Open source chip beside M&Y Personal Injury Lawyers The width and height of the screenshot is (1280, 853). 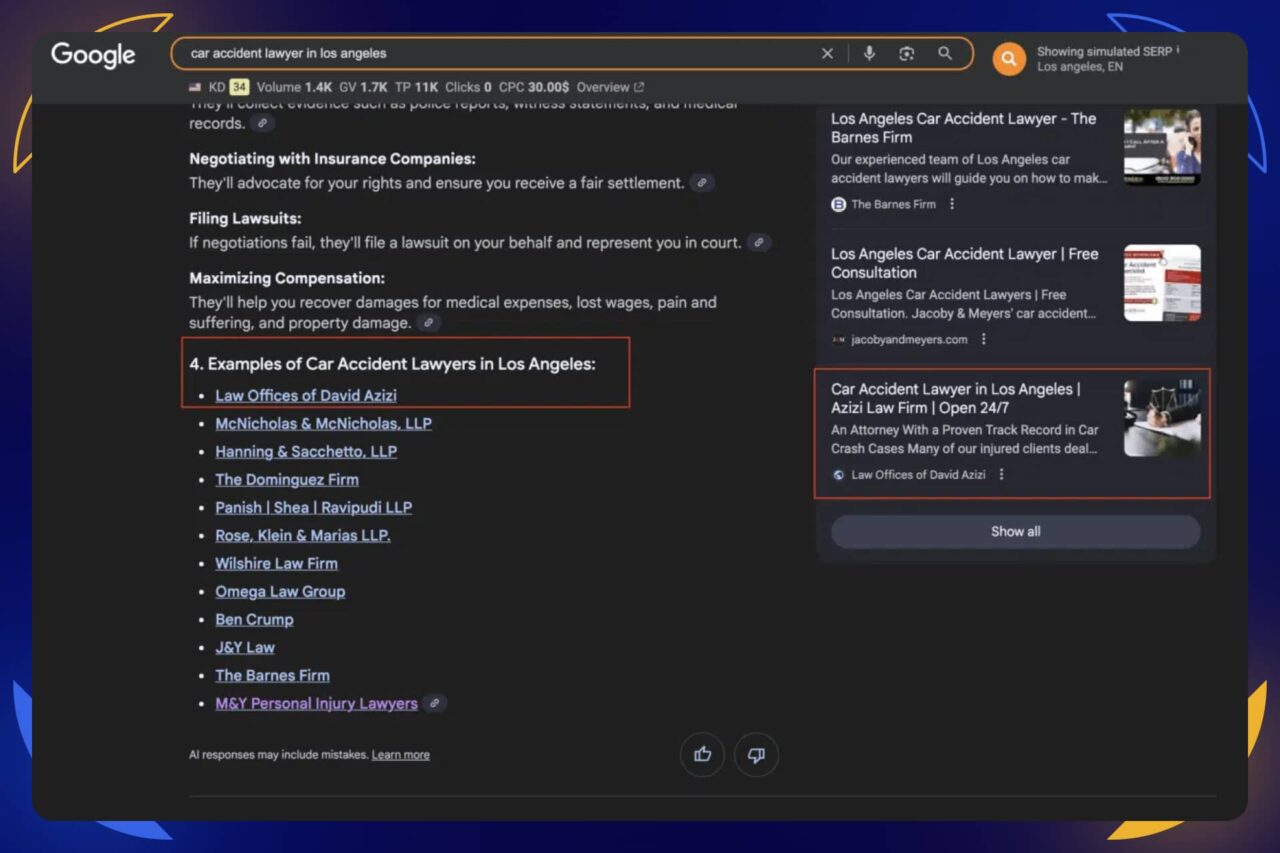click(x=434, y=703)
